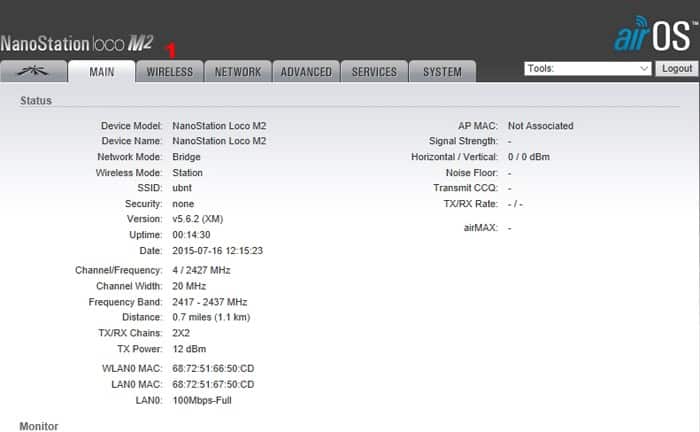Click the Network Mode value Bridge
Image resolution: width=700 pixels, height=432 pixels.
point(186,157)
